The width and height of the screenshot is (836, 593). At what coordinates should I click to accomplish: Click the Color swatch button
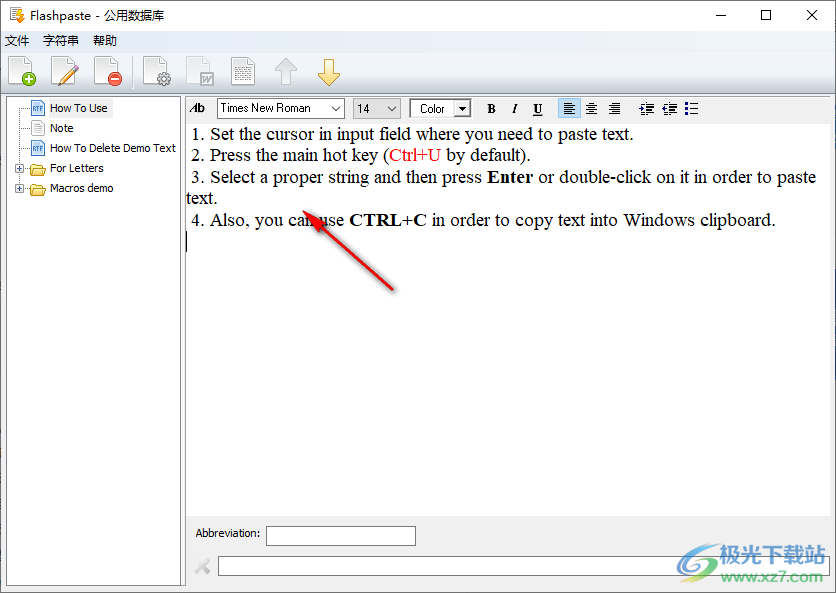(432, 109)
